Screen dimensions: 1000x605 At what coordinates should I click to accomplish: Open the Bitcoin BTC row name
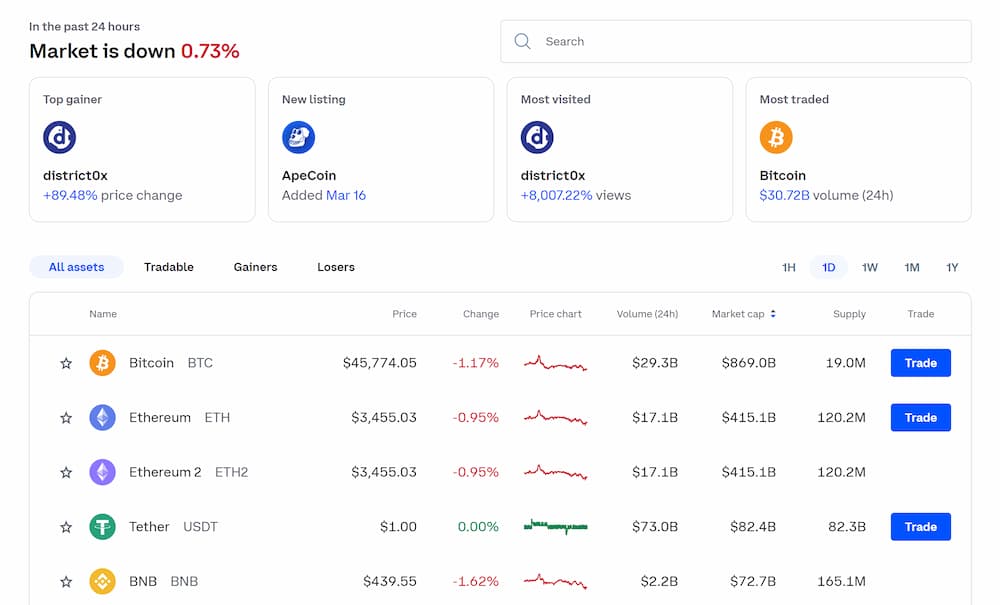point(171,363)
